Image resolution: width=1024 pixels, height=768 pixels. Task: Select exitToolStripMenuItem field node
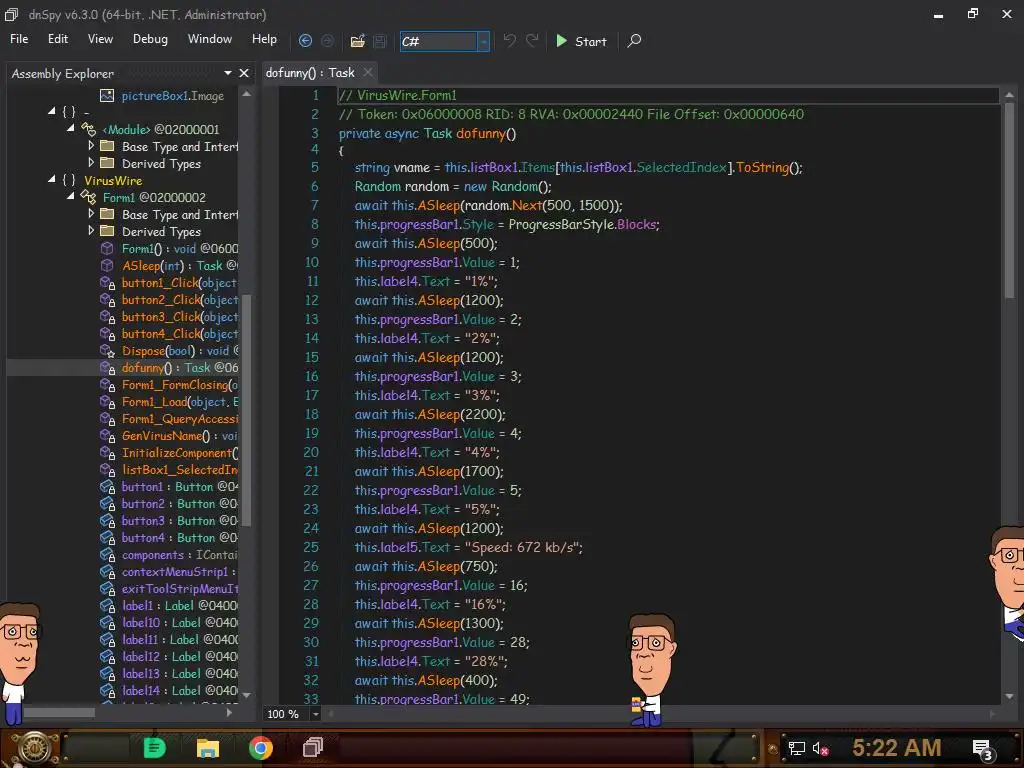point(180,588)
